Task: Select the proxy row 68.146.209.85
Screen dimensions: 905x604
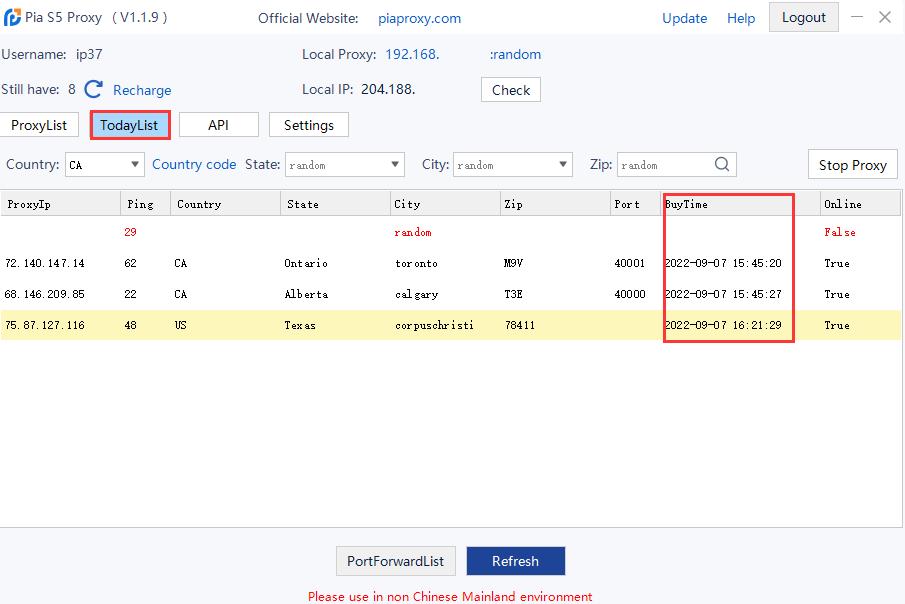Action: (450, 294)
